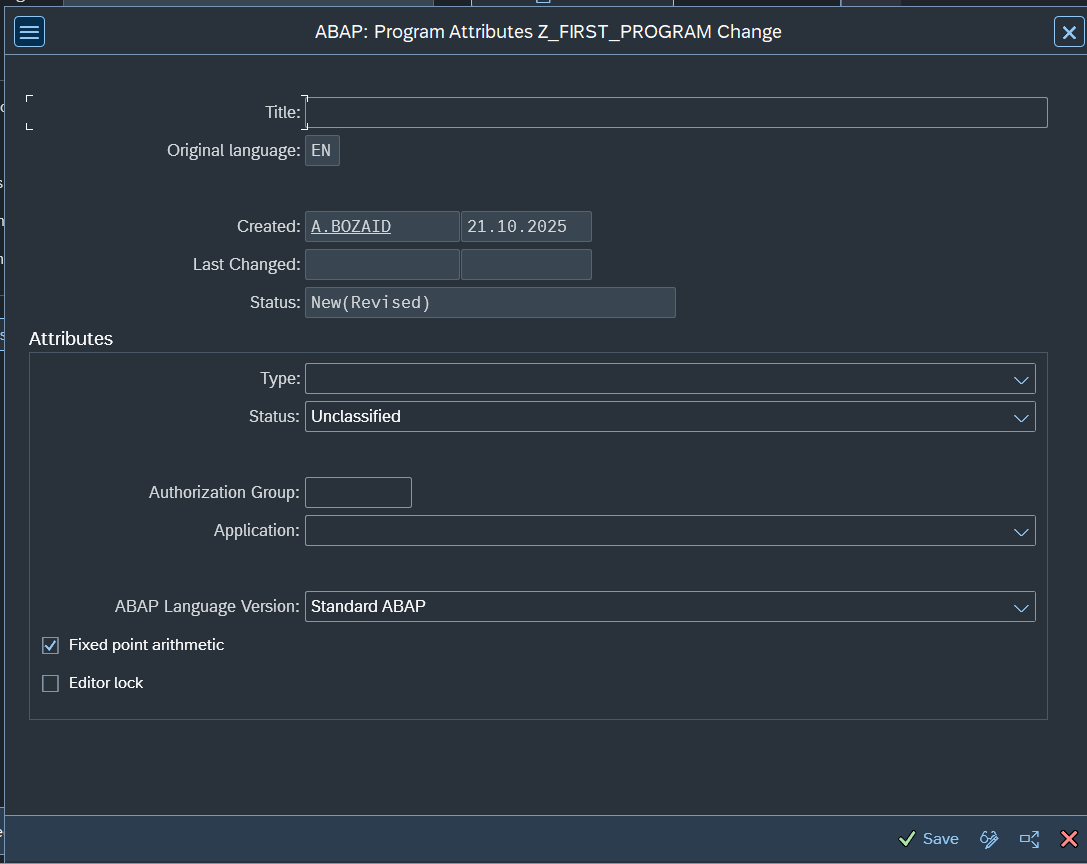Disable Fixed point arithmetic checkbox
This screenshot has height=864, width=1087.
[x=51, y=646]
